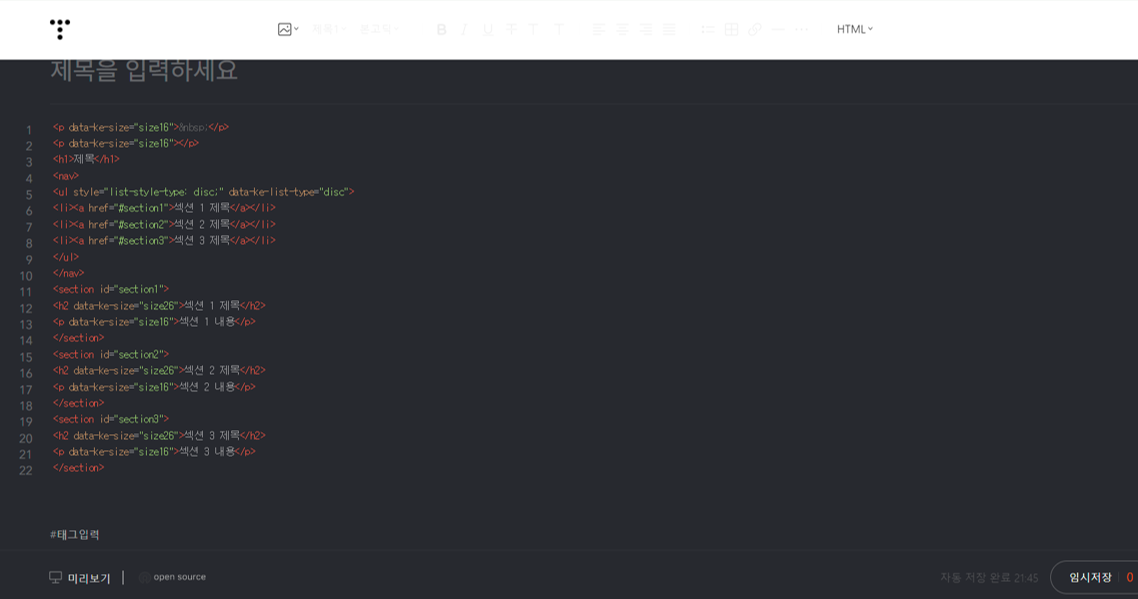Open the text color tool
1138x599 pixels.
click(532, 30)
